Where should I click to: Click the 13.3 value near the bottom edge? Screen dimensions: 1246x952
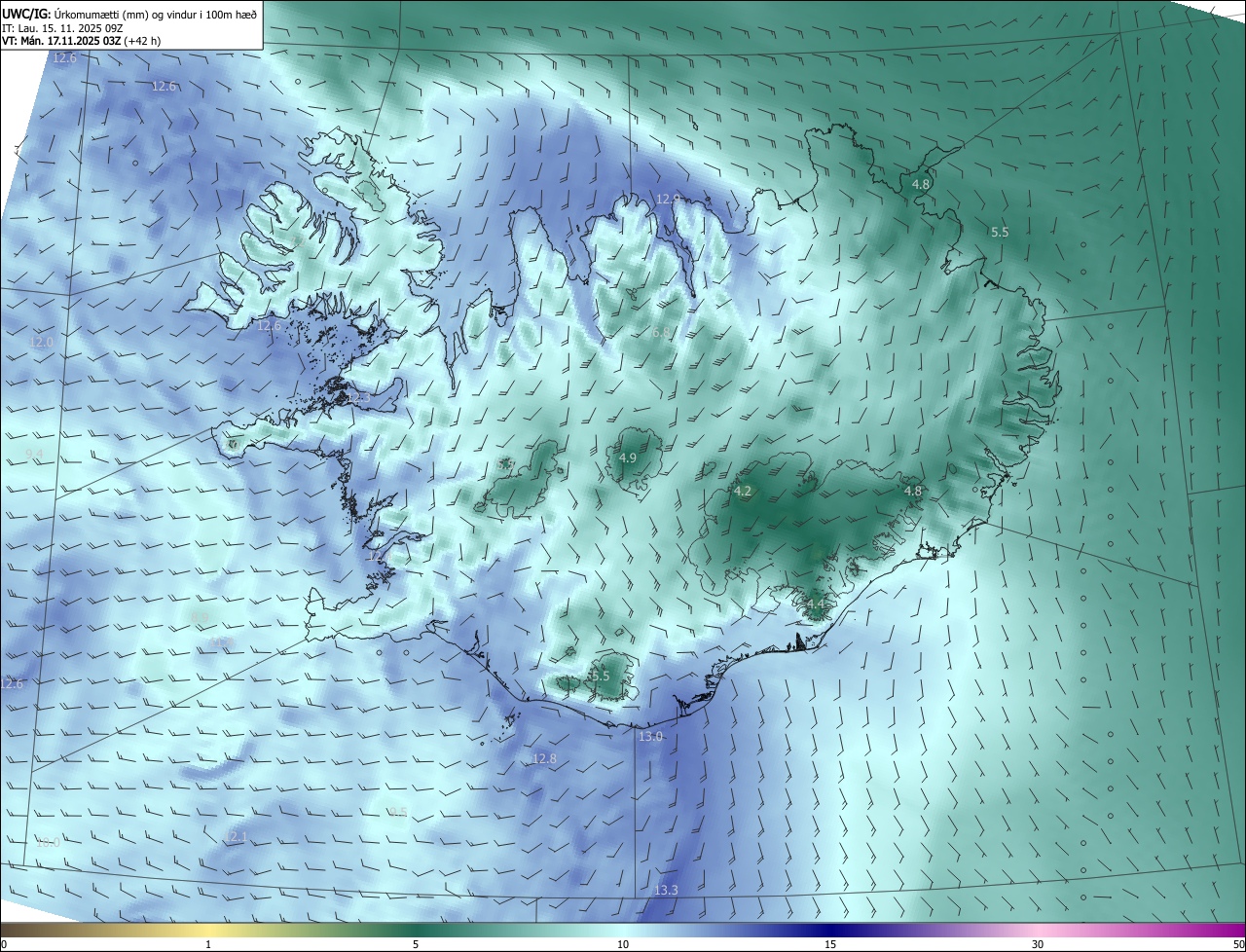click(x=666, y=891)
